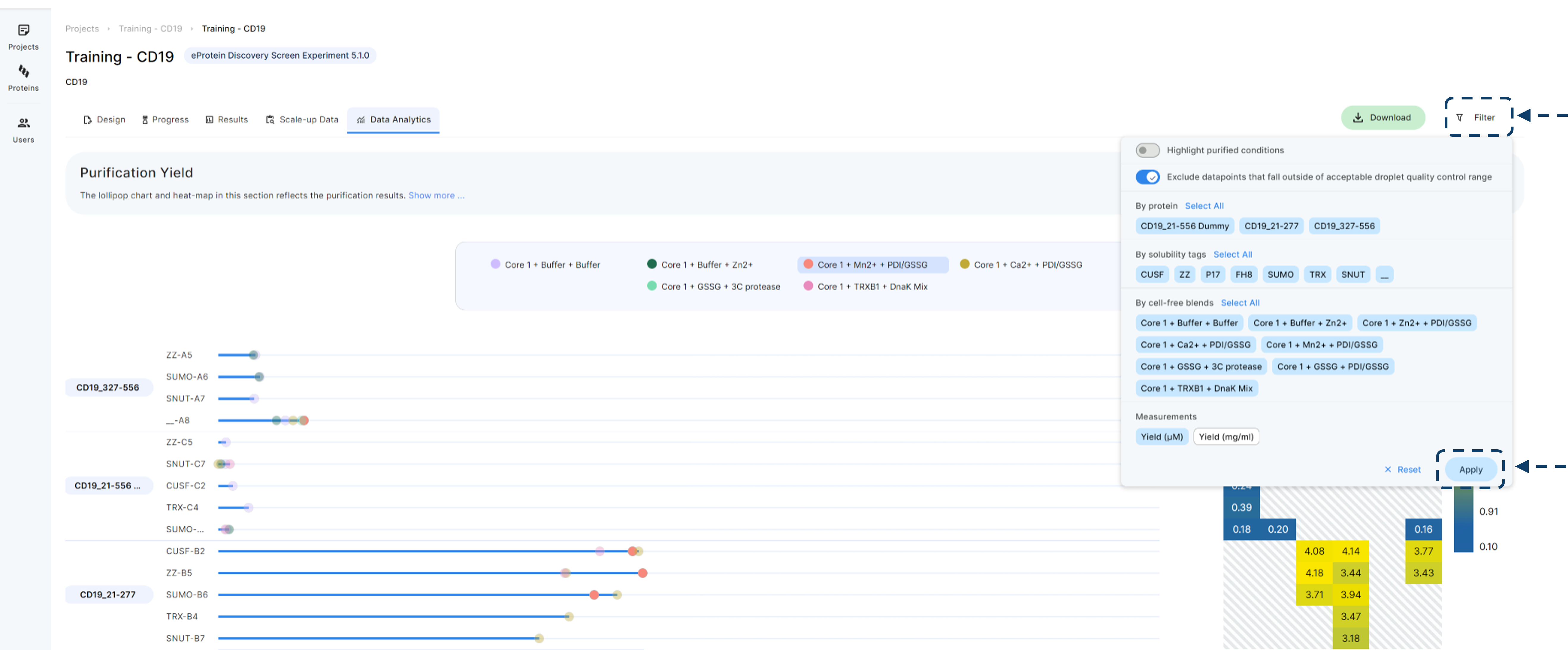Switch to the Progress tab
The image size is (1568, 650).
[x=165, y=120]
